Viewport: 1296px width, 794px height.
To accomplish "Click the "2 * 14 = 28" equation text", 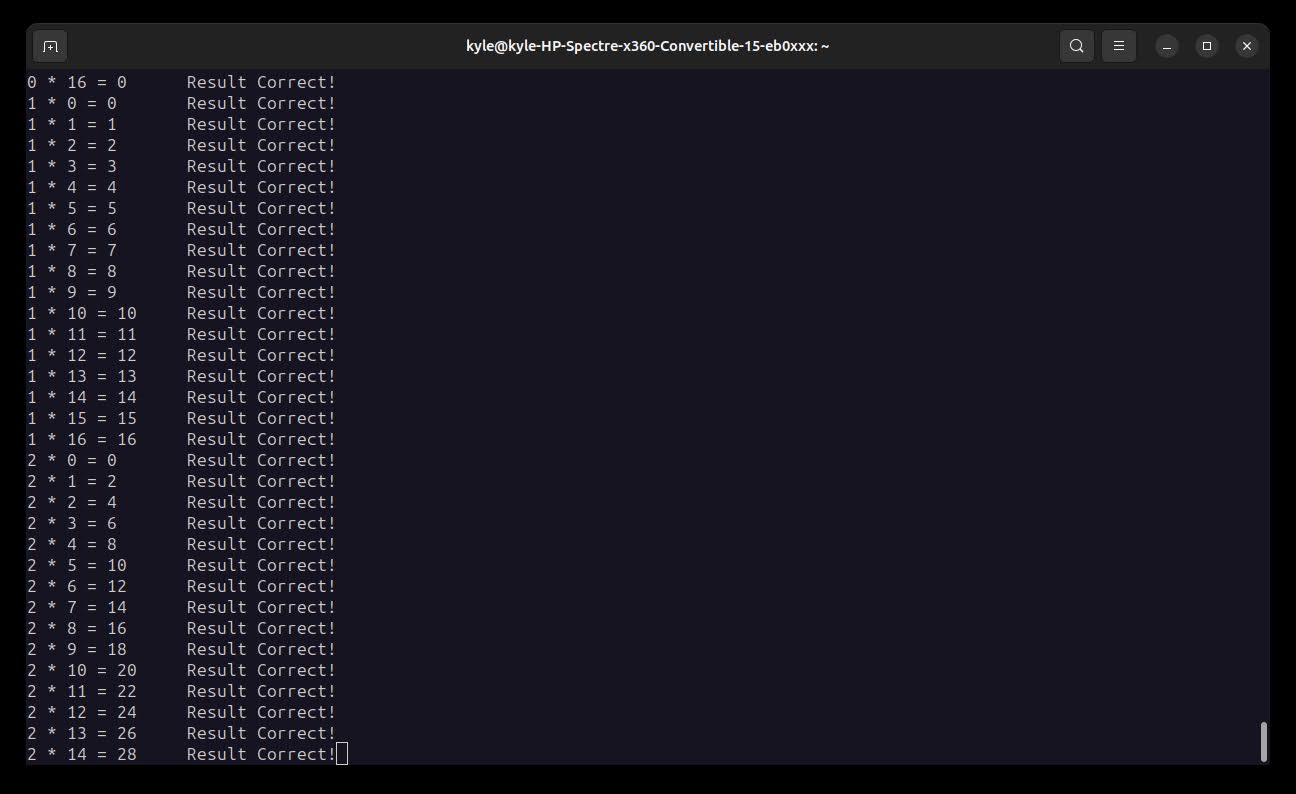I will [82, 754].
